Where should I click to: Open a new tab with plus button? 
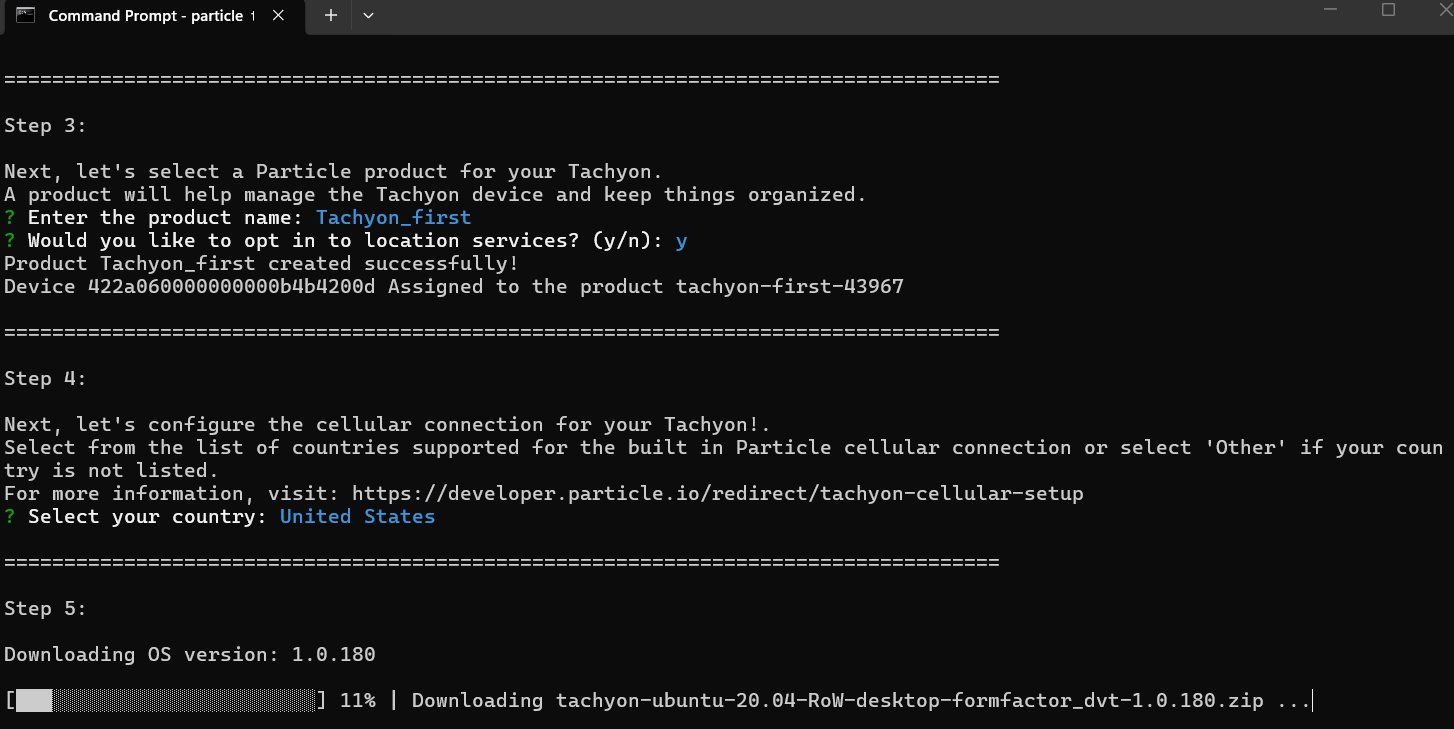pos(331,15)
